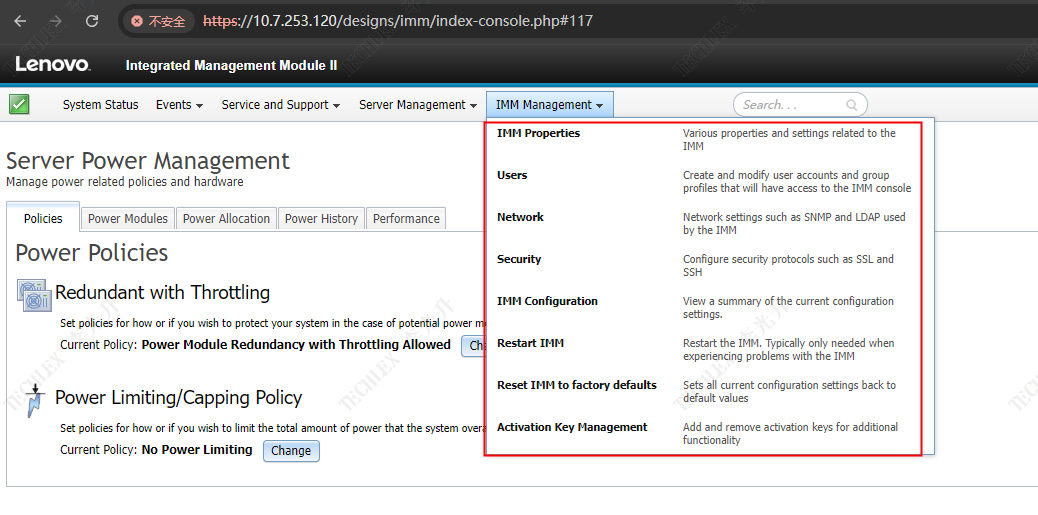Select Users menu entry
Viewport: 1038px width, 515px height.
tap(512, 175)
